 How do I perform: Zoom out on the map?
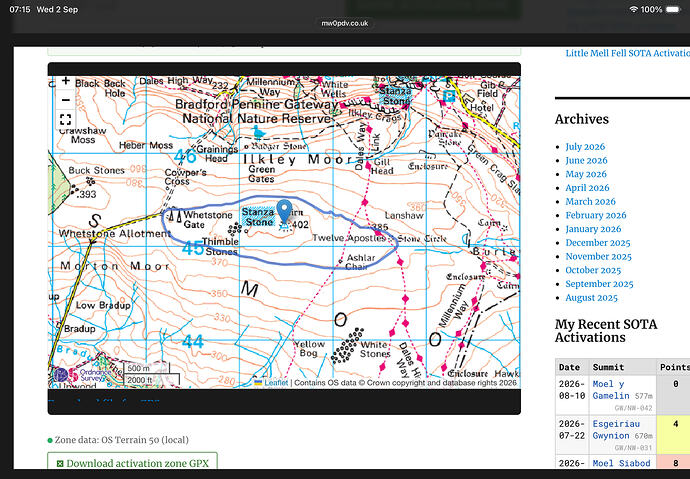pyautogui.click(x=66, y=100)
